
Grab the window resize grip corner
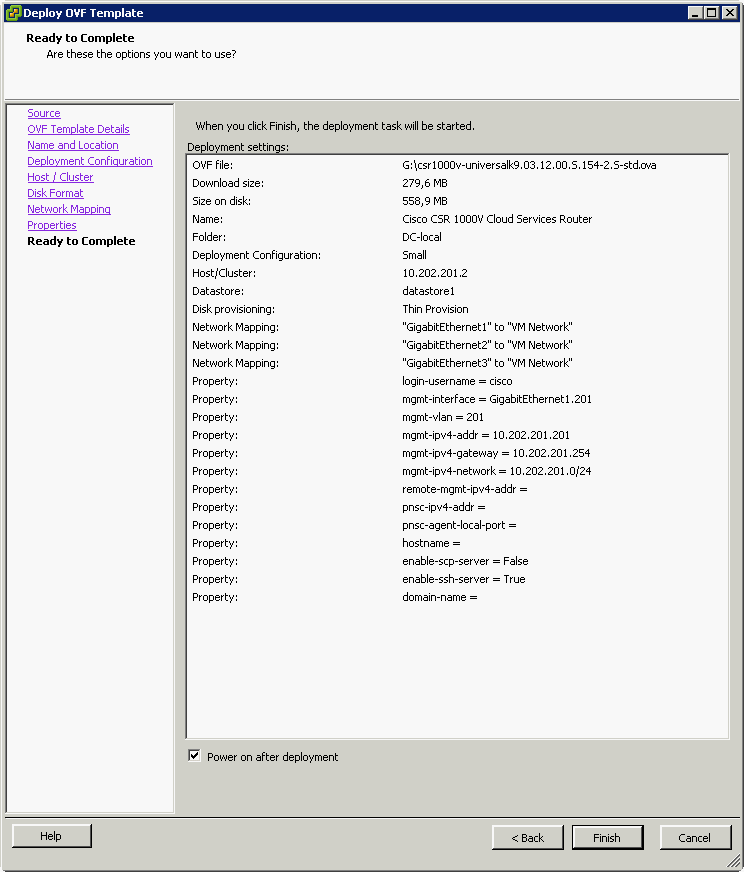tap(735, 863)
